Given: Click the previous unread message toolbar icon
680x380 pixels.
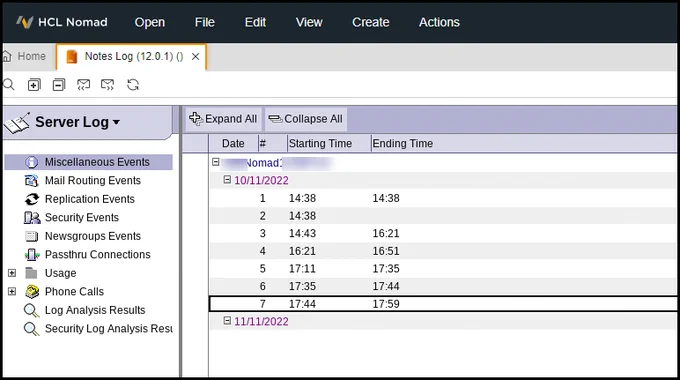Looking at the screenshot, I should click(83, 85).
